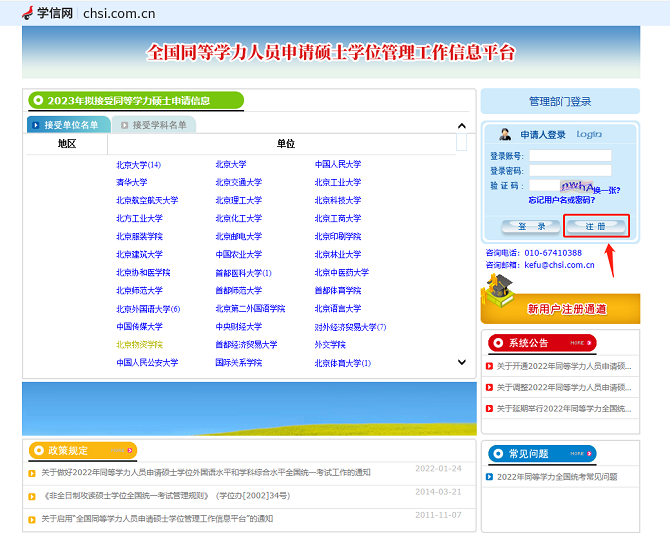
Task: Click the applicant login person icon
Action: tap(505, 135)
